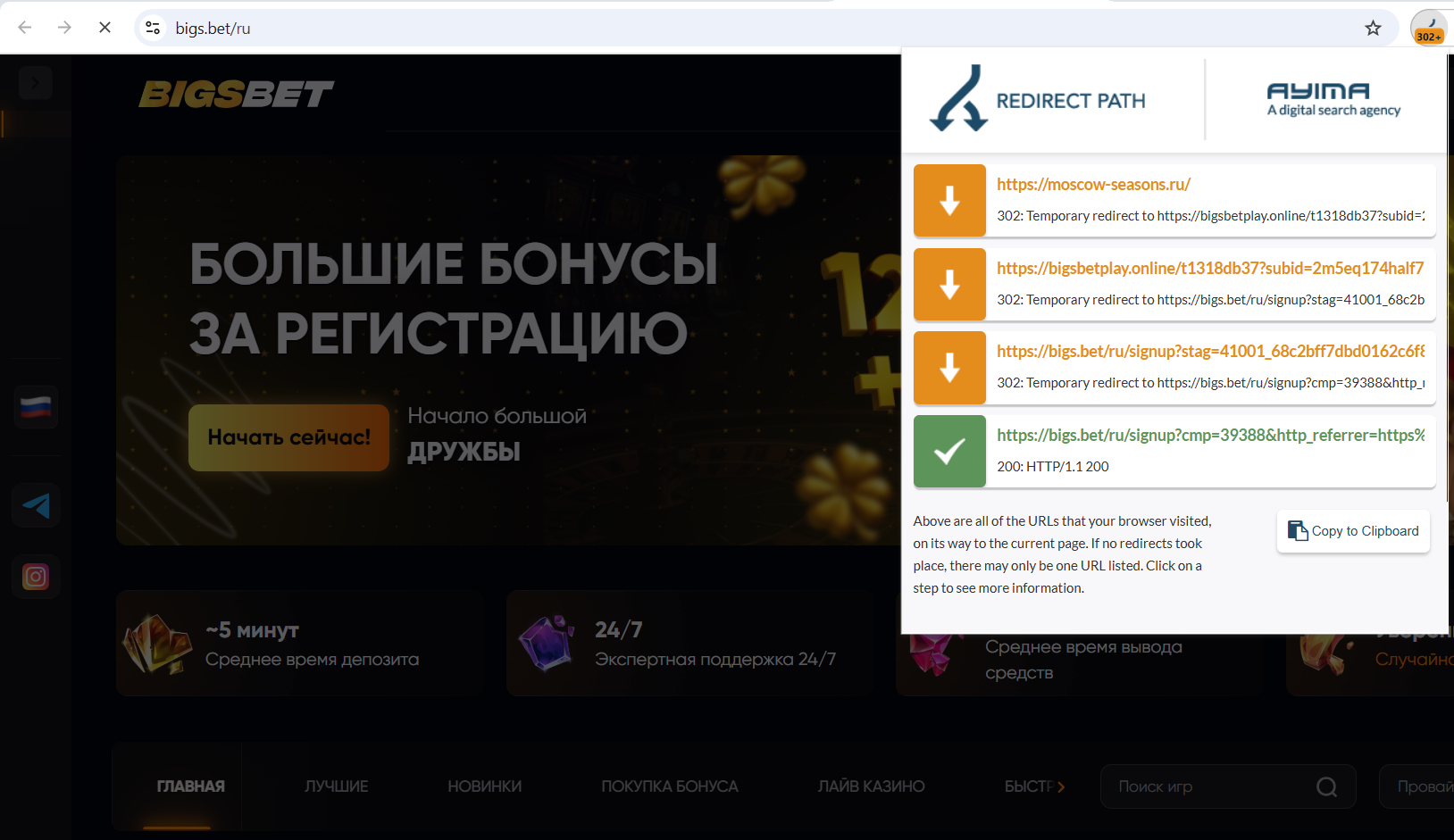Viewport: 1454px width, 840px height.
Task: Click the browser forward arrow
Action: pyautogui.click(x=64, y=28)
